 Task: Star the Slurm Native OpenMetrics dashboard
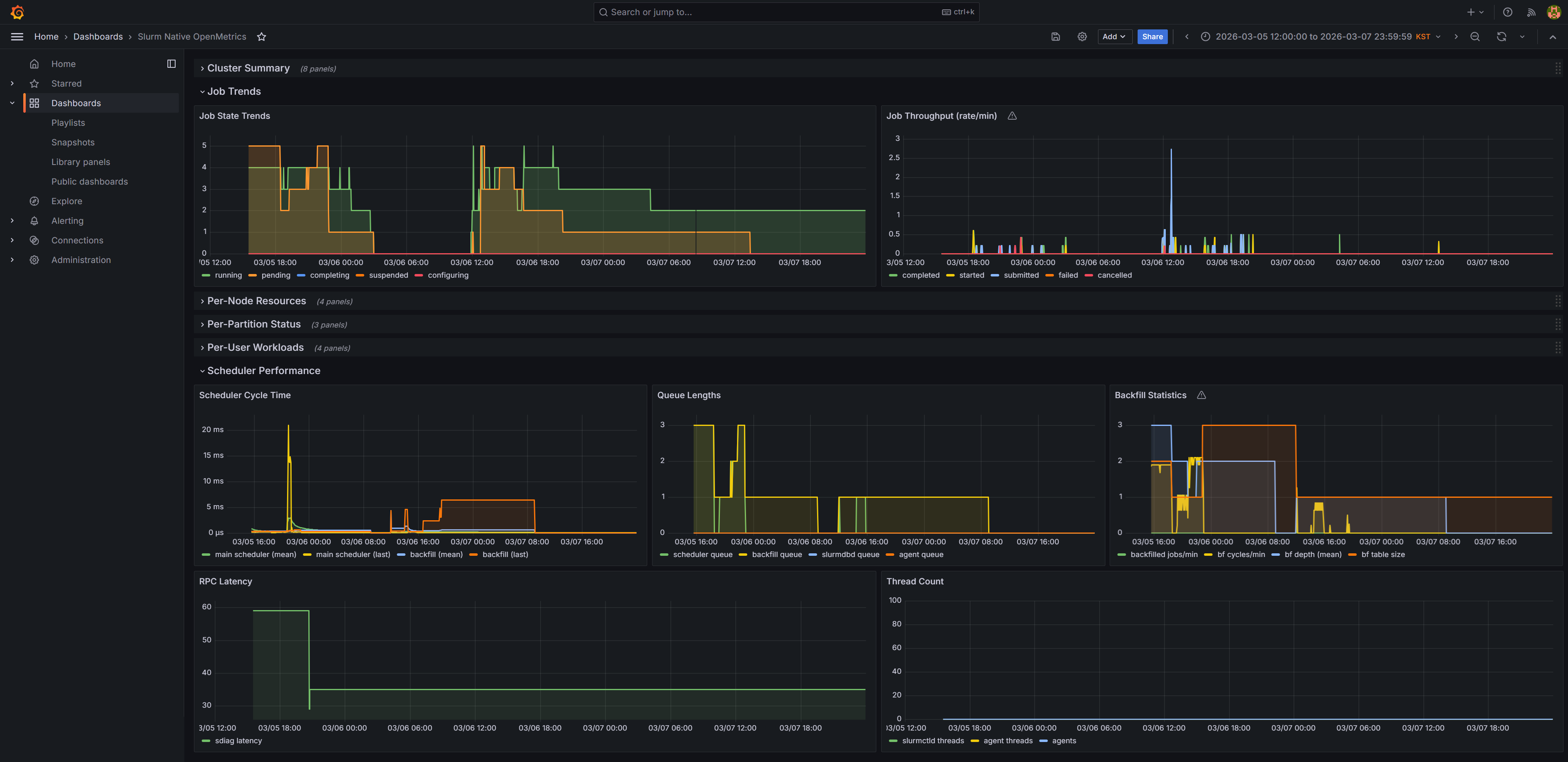click(x=261, y=36)
